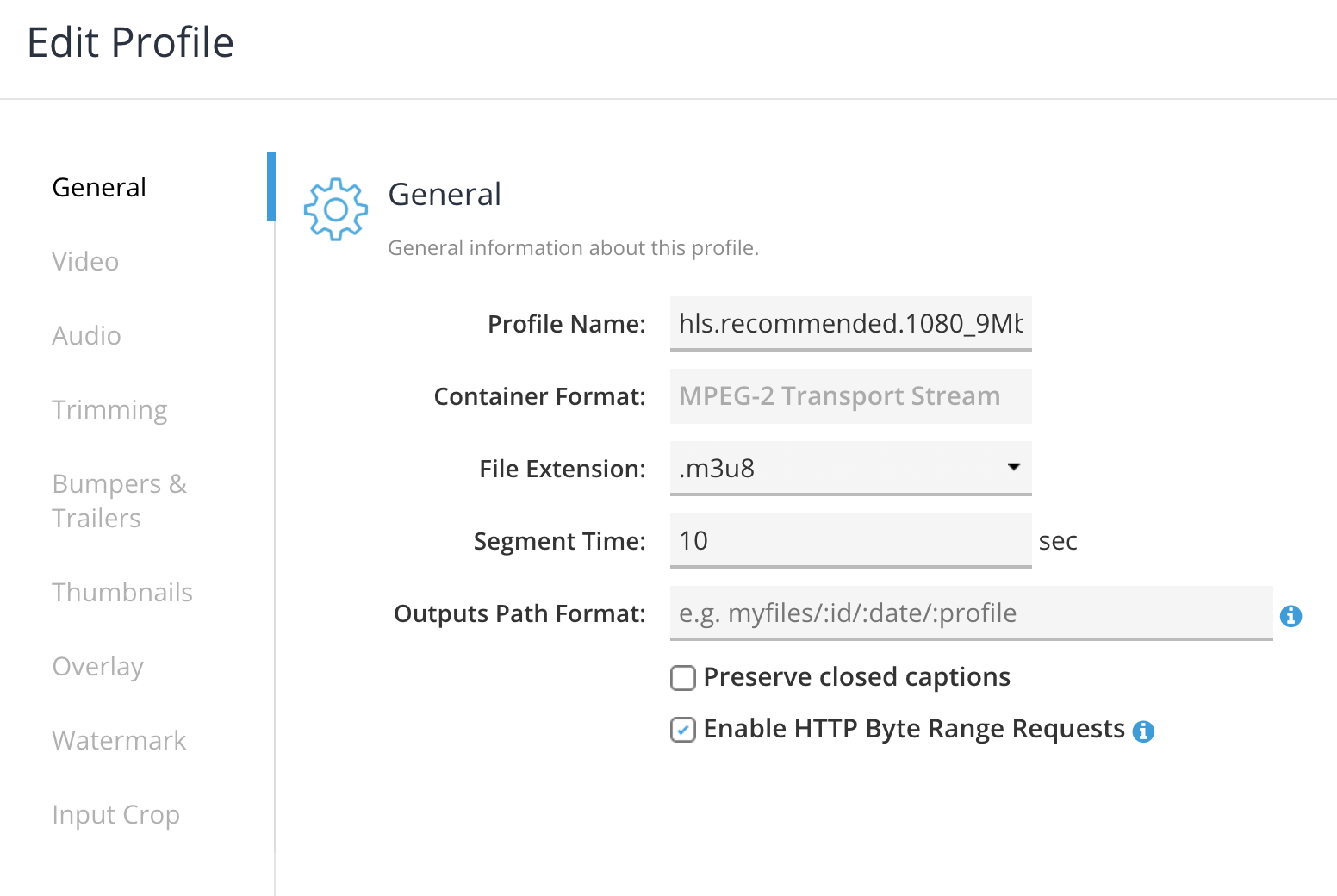Select the General sidebar tab

[x=99, y=187]
